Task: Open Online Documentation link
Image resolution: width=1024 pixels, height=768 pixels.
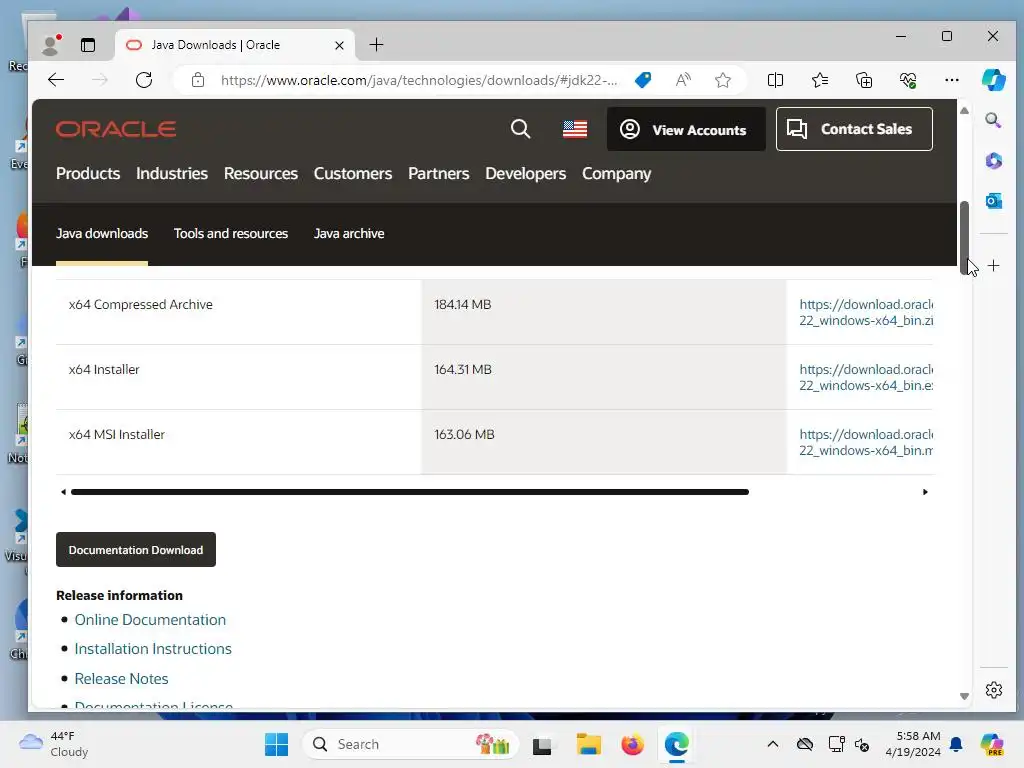Action: pyautogui.click(x=150, y=620)
